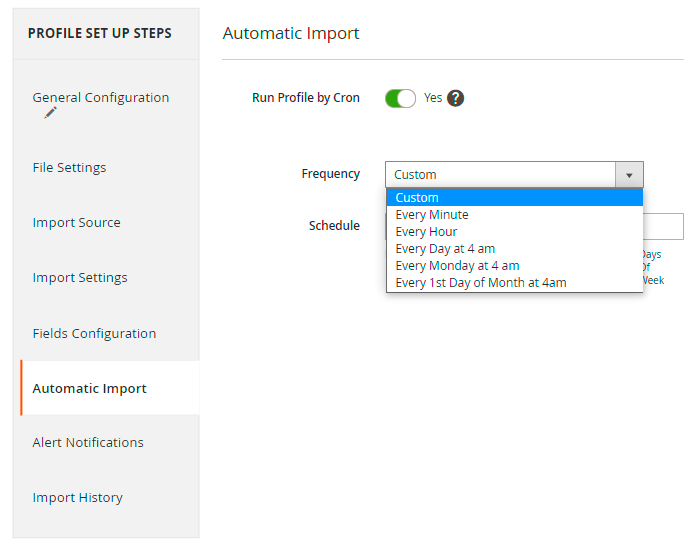The width and height of the screenshot is (684, 546).
Task: Go to the File Settings step
Action: click(x=69, y=168)
